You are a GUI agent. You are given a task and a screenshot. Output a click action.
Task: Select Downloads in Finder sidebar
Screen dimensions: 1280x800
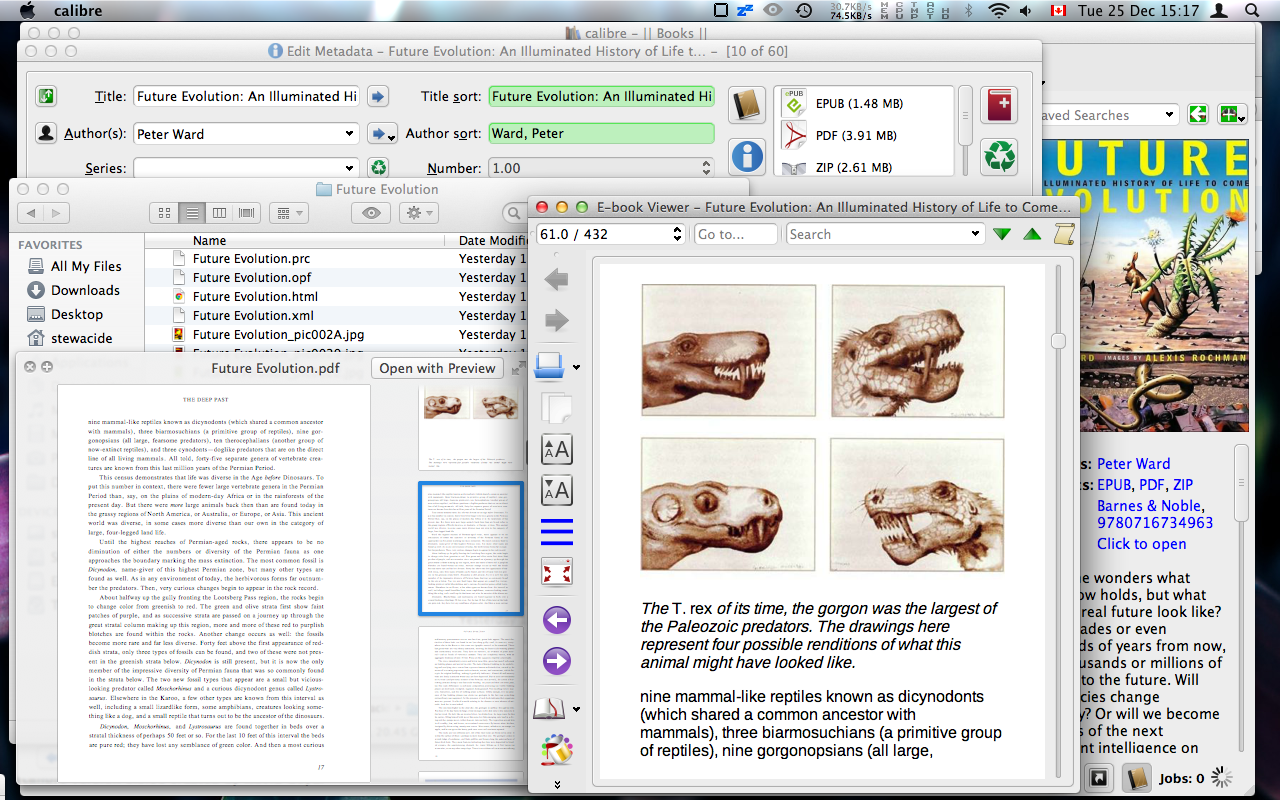coord(85,290)
